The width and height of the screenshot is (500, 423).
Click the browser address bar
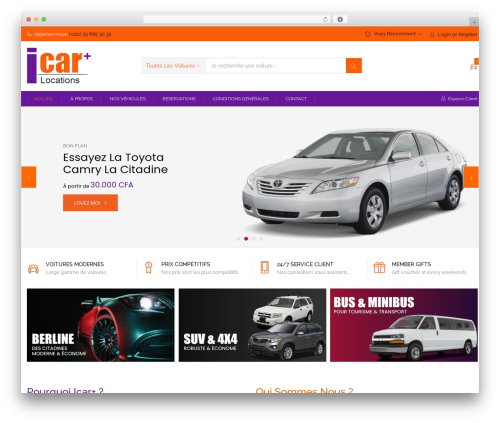pos(237,19)
